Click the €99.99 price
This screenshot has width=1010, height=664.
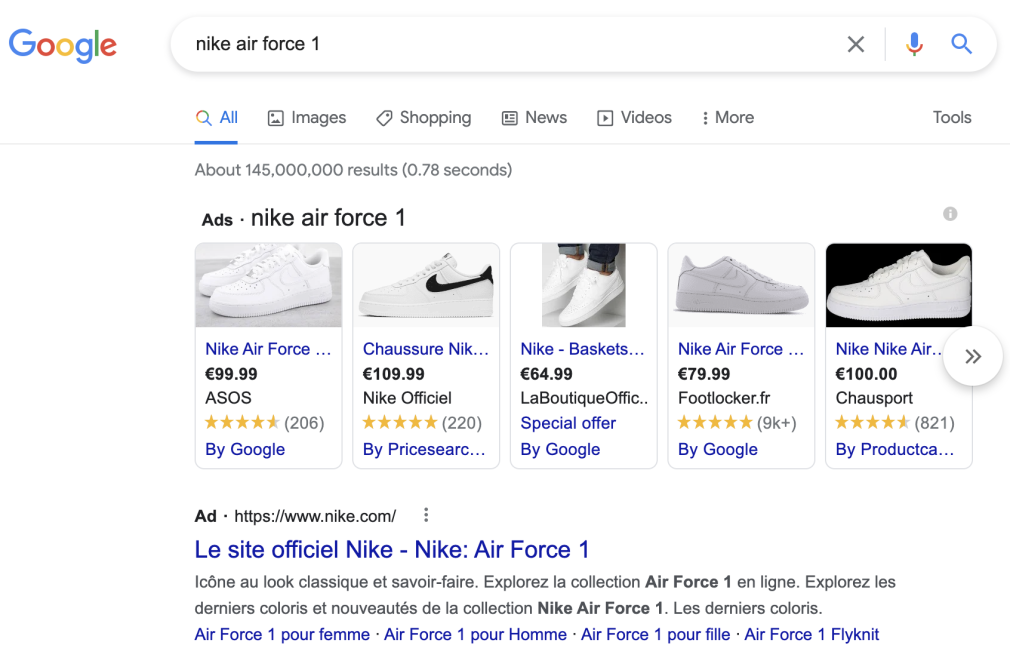(231, 374)
